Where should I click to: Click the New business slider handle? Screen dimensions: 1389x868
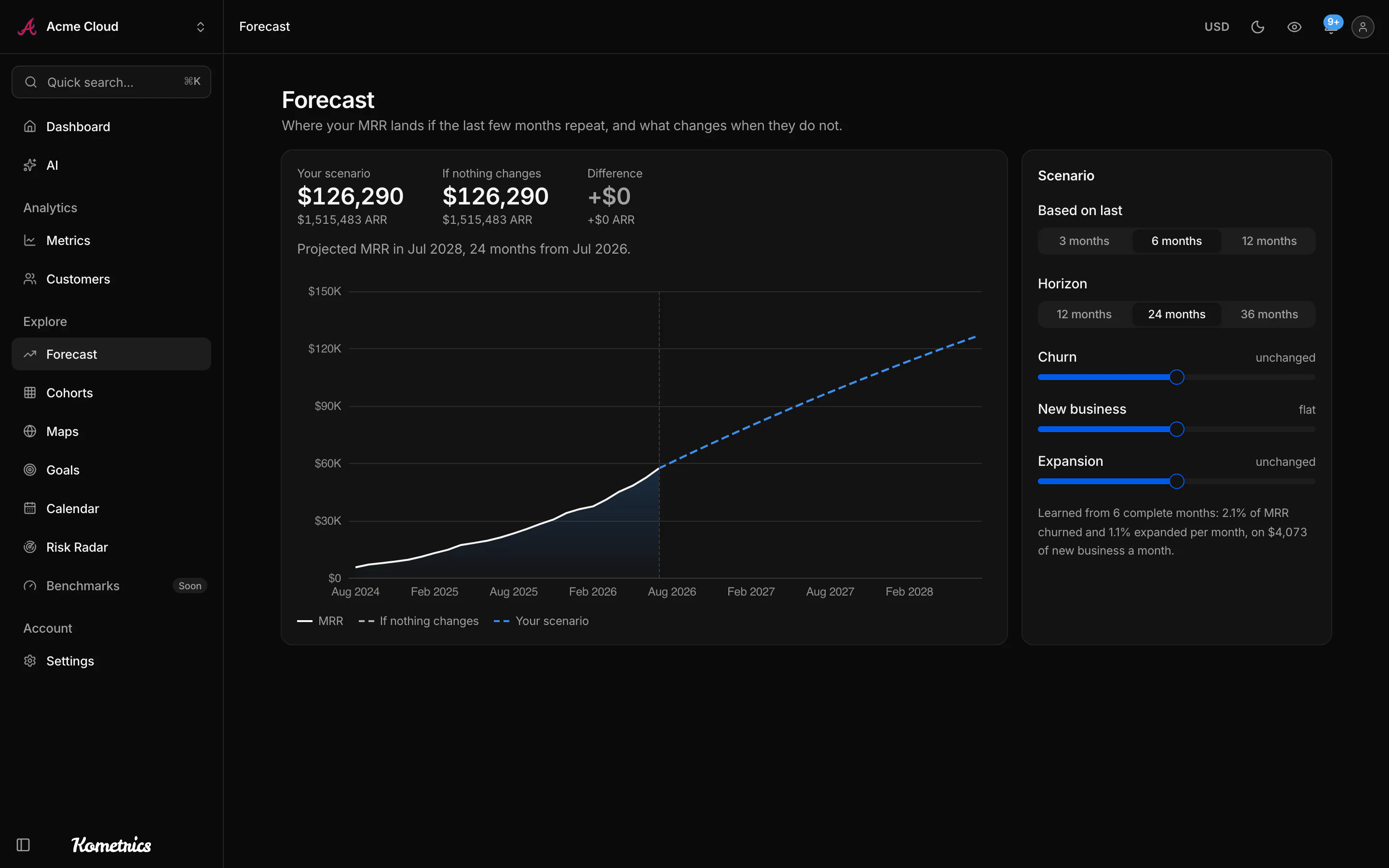[x=1177, y=429]
